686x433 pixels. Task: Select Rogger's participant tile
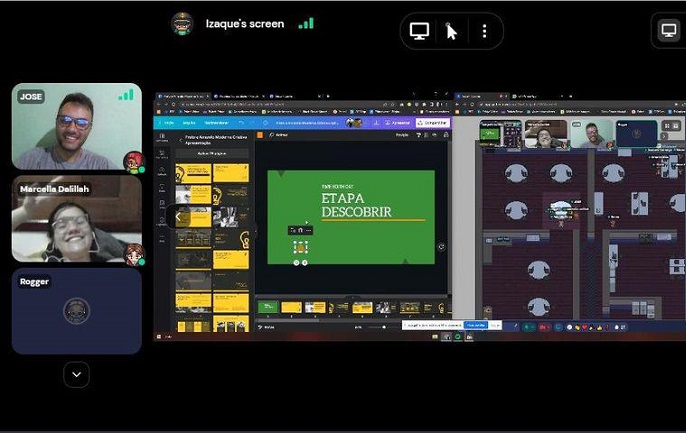(76, 311)
